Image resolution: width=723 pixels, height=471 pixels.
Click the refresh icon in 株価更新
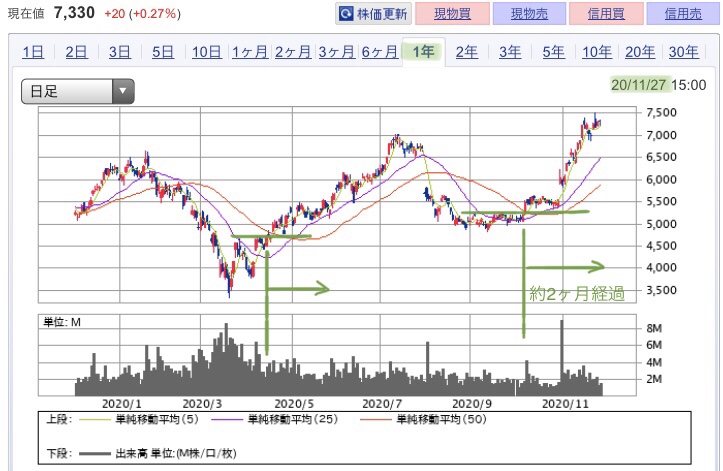pyautogui.click(x=345, y=14)
